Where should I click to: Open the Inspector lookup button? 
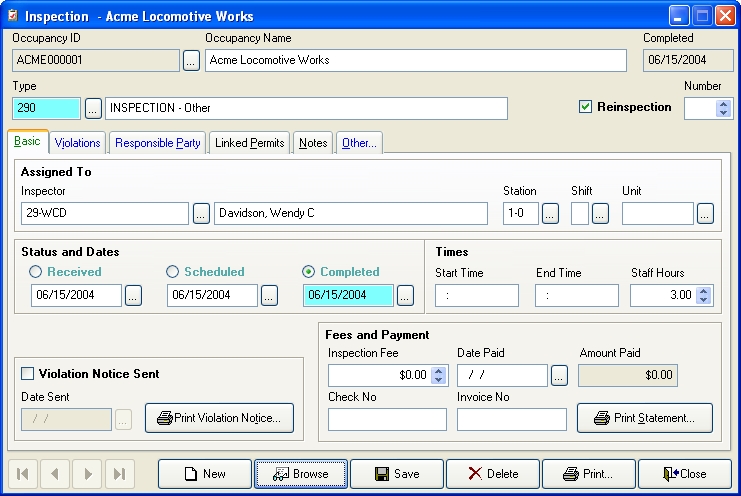coord(201,214)
